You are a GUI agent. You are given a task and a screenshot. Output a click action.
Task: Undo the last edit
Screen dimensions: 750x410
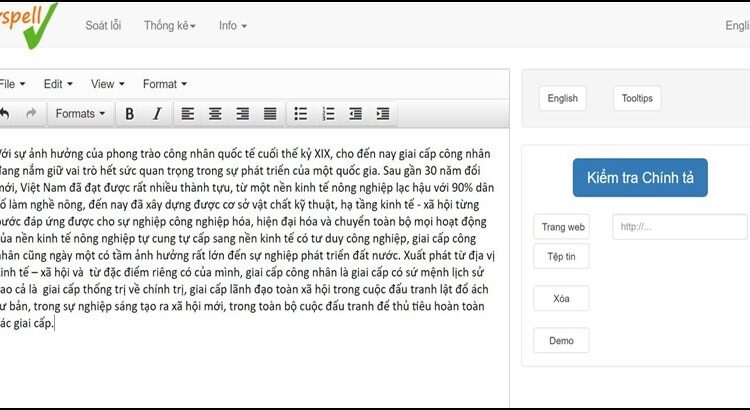[x=5, y=114]
